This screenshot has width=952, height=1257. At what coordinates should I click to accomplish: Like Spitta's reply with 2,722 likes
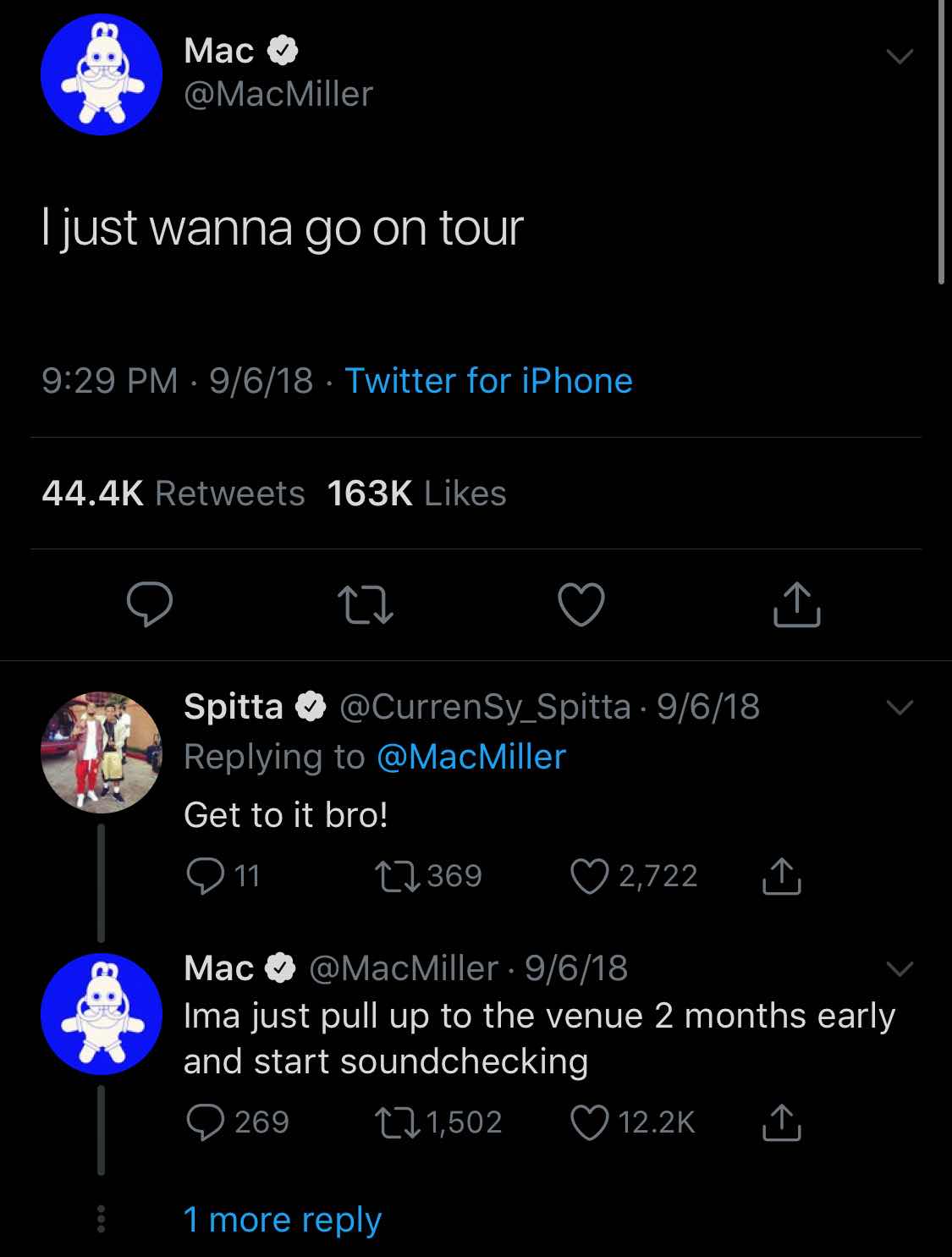point(590,876)
